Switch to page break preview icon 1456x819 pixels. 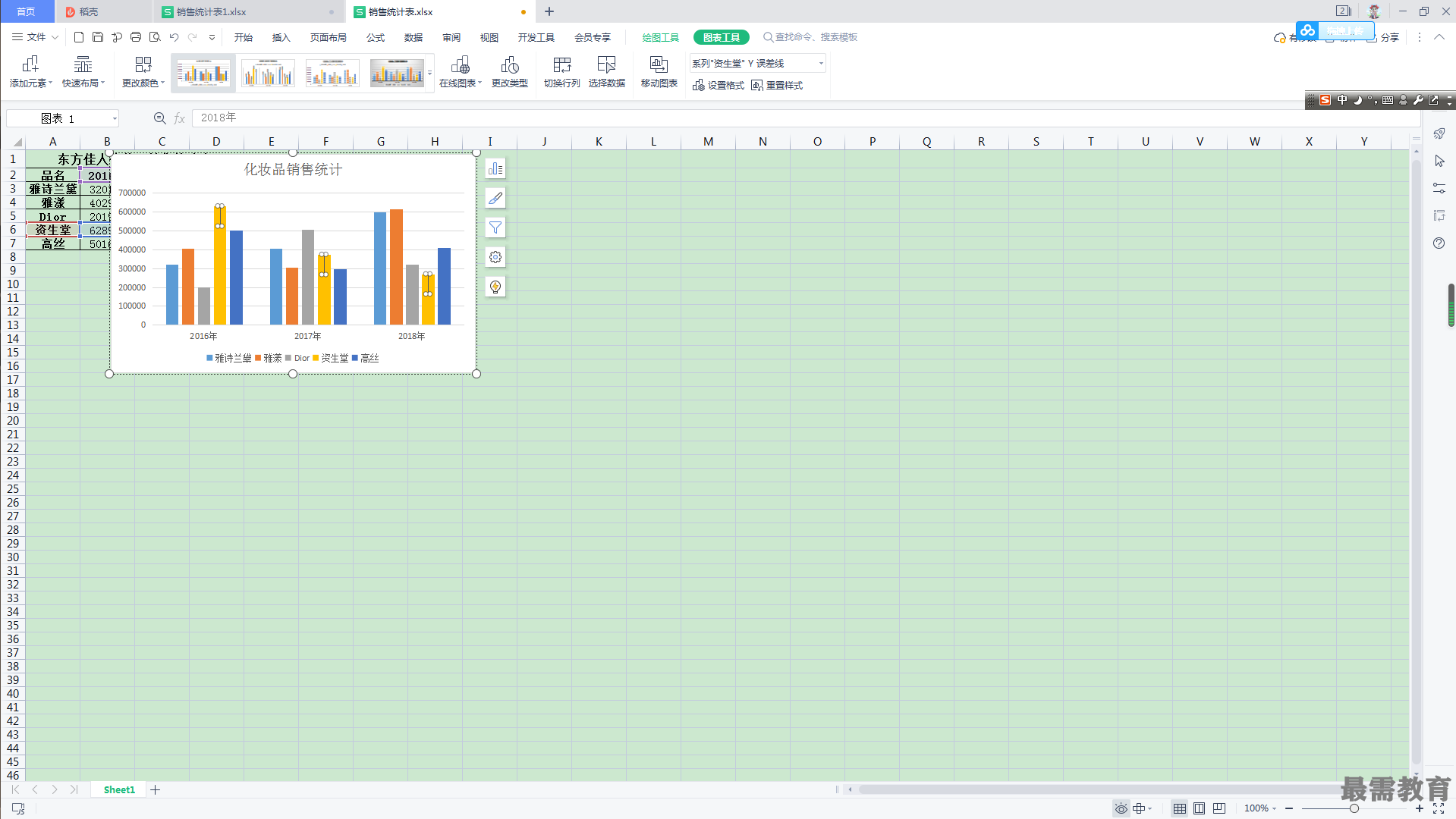(x=1219, y=808)
